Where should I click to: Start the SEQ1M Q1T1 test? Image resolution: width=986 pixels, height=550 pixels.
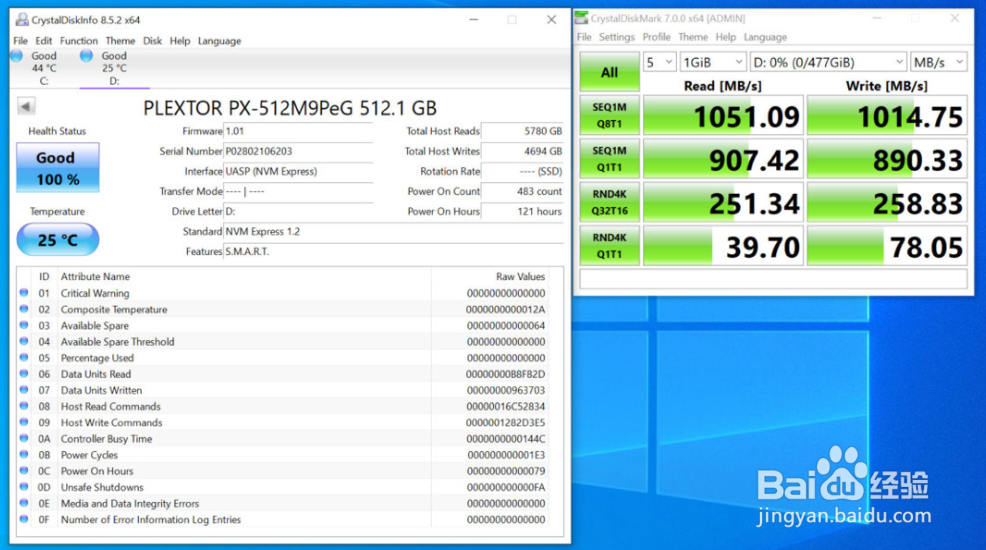tap(609, 158)
